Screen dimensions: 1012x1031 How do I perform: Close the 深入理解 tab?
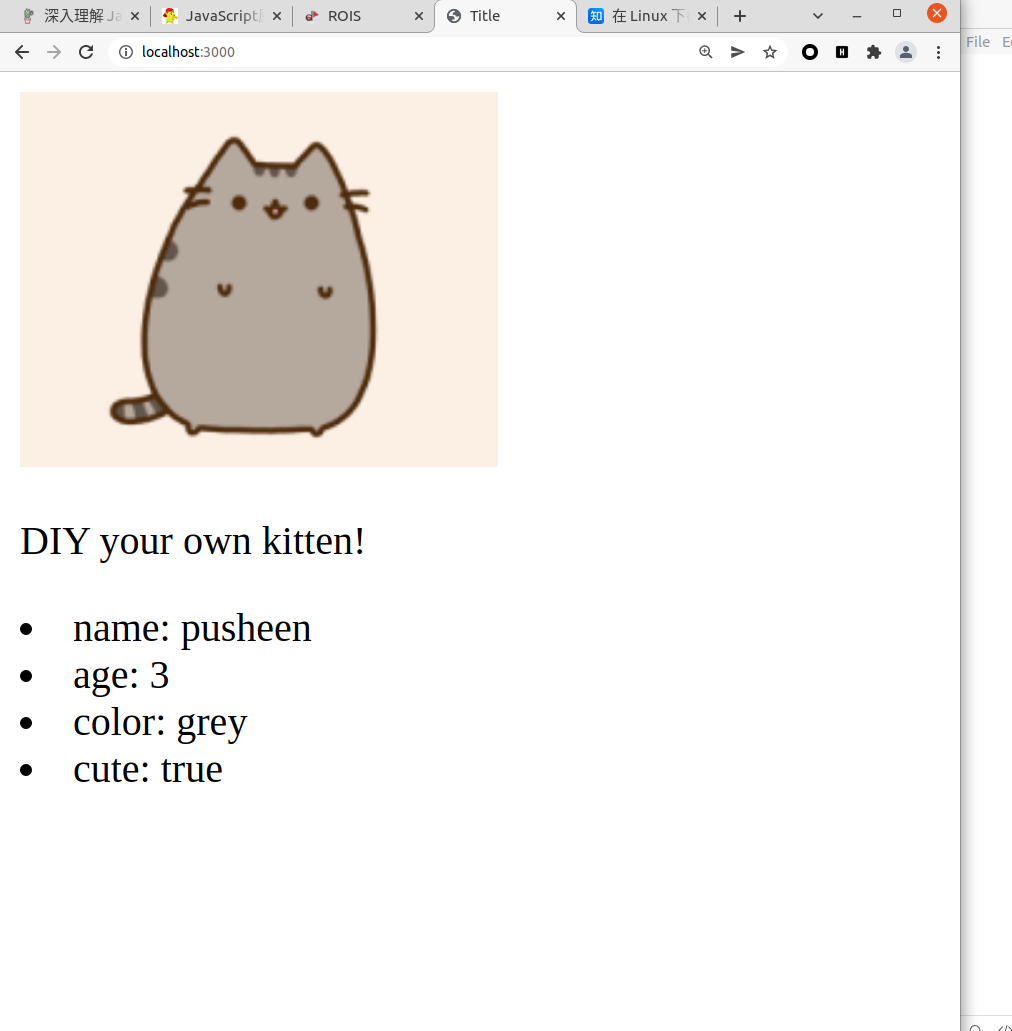tap(135, 16)
